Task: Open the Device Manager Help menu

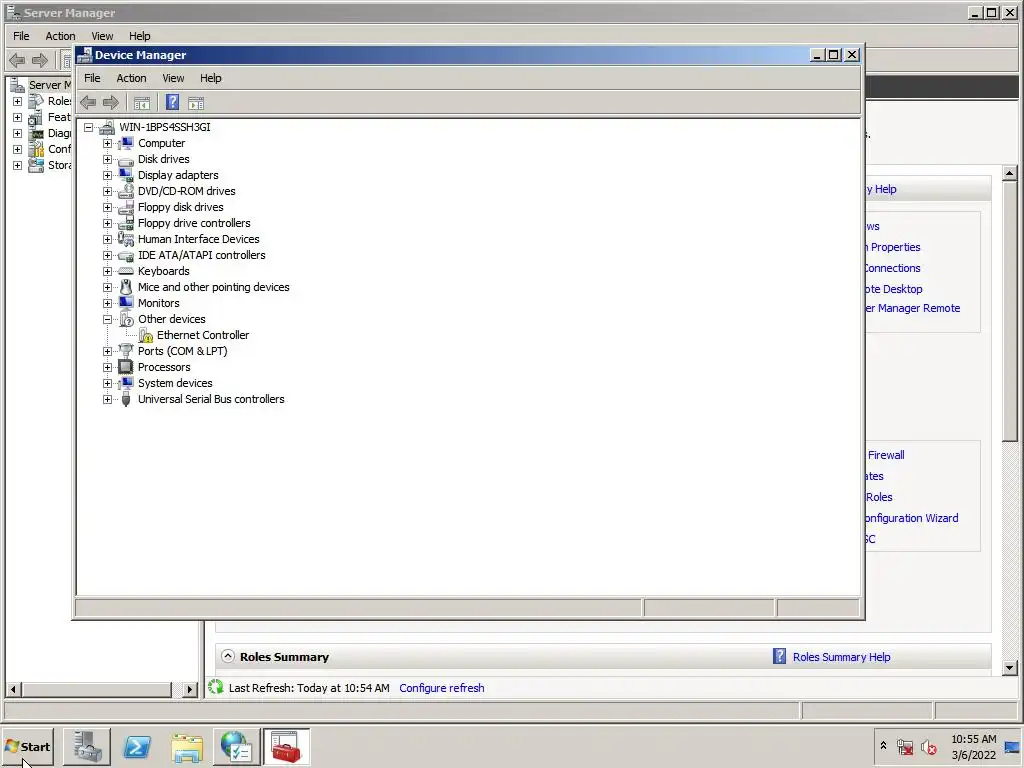Action: click(210, 78)
